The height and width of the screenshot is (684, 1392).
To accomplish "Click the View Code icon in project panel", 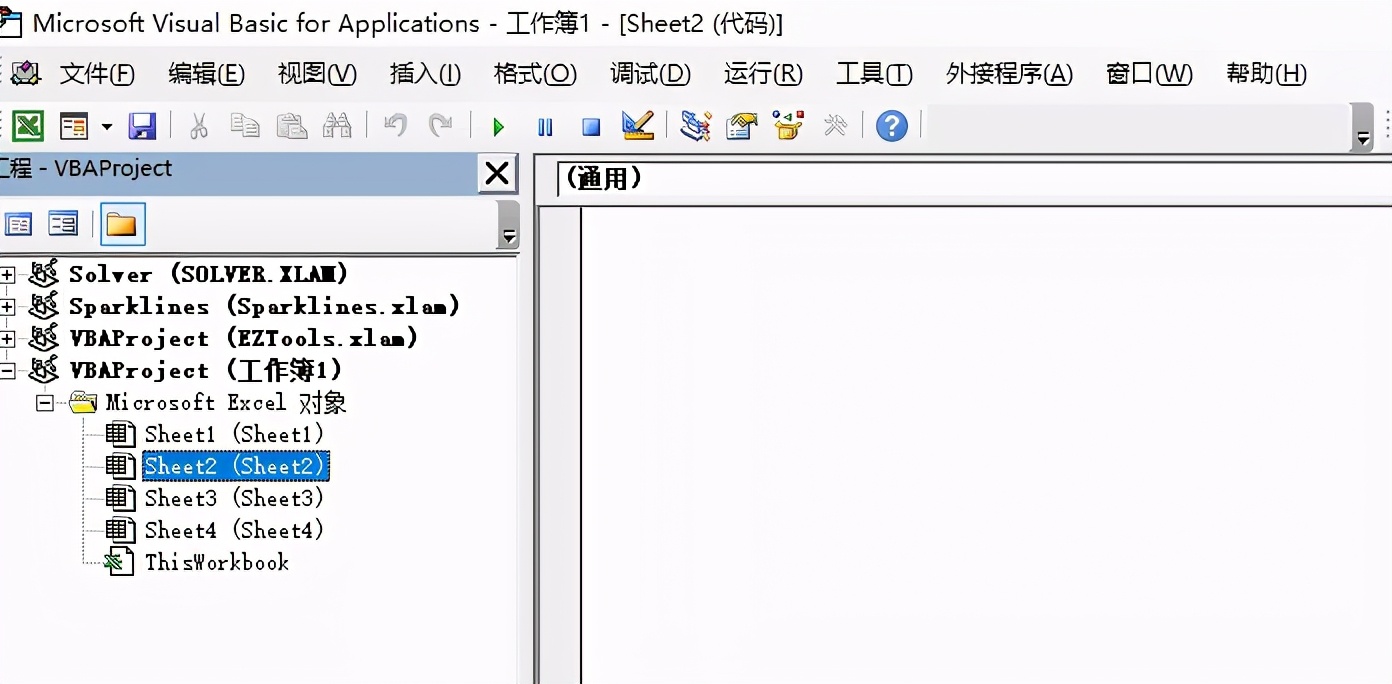I will coord(18,224).
